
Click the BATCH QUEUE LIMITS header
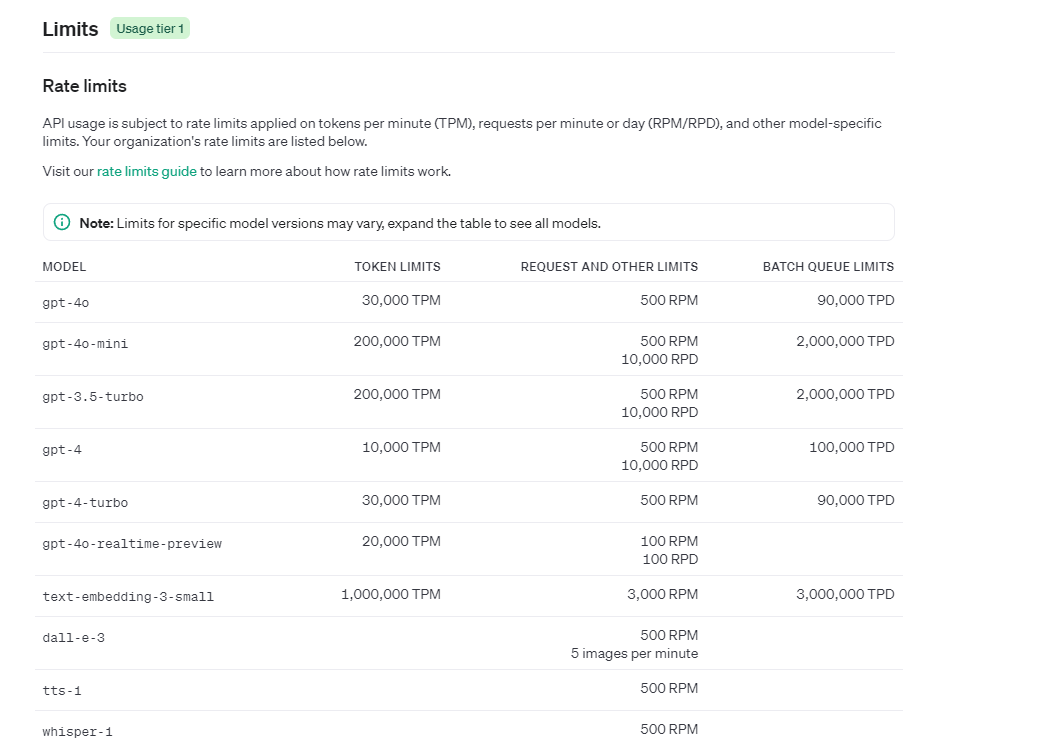(828, 267)
